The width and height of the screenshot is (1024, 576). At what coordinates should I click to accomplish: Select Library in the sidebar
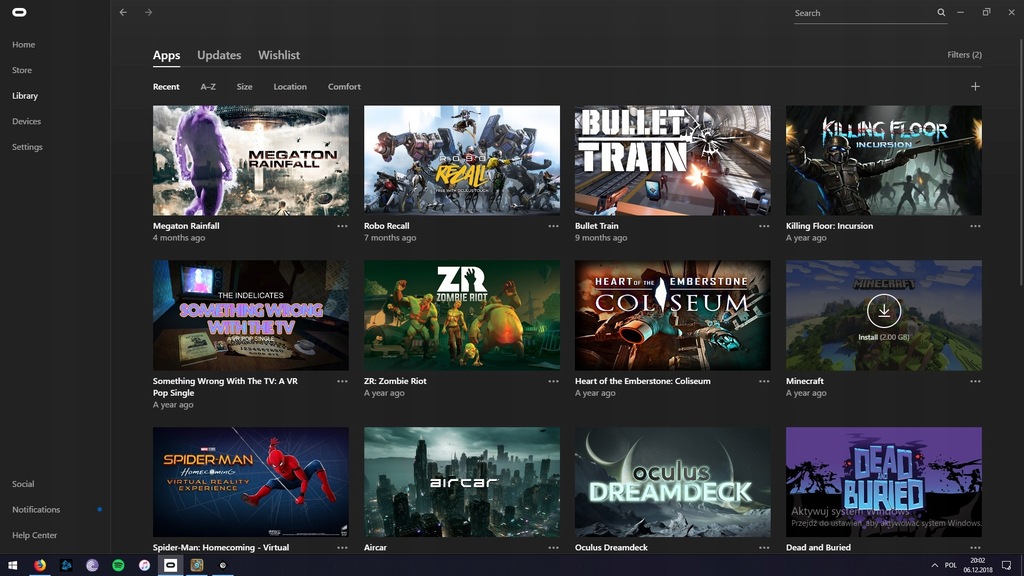[x=25, y=95]
